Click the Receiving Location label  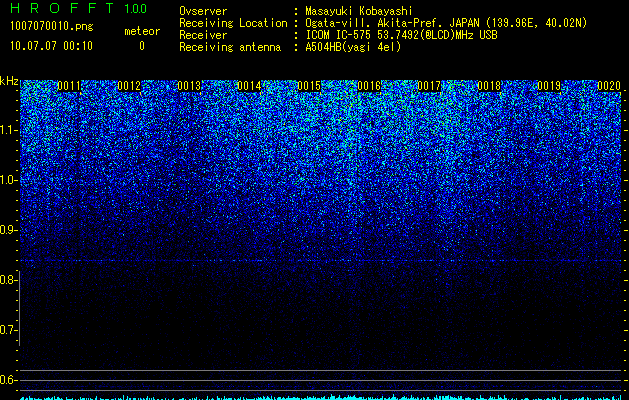[233, 23]
